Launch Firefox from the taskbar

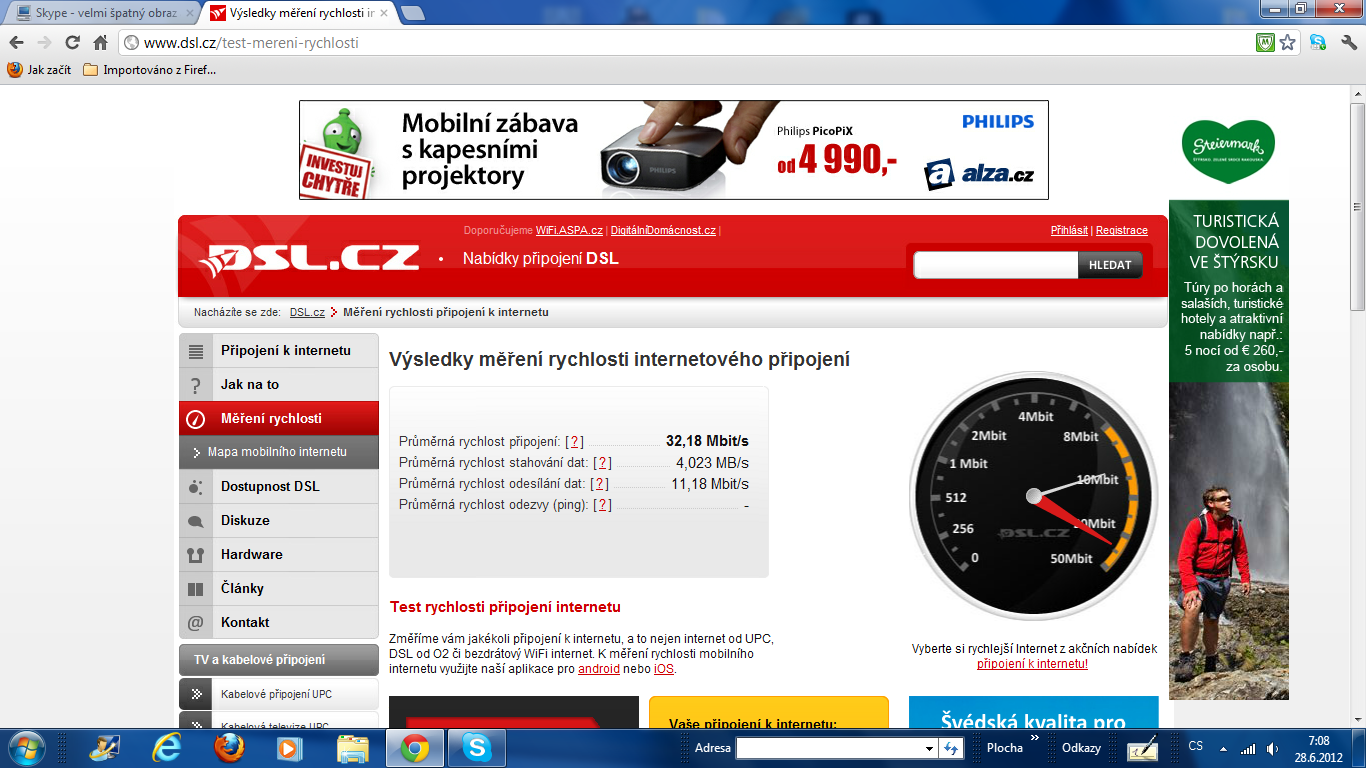pos(229,748)
